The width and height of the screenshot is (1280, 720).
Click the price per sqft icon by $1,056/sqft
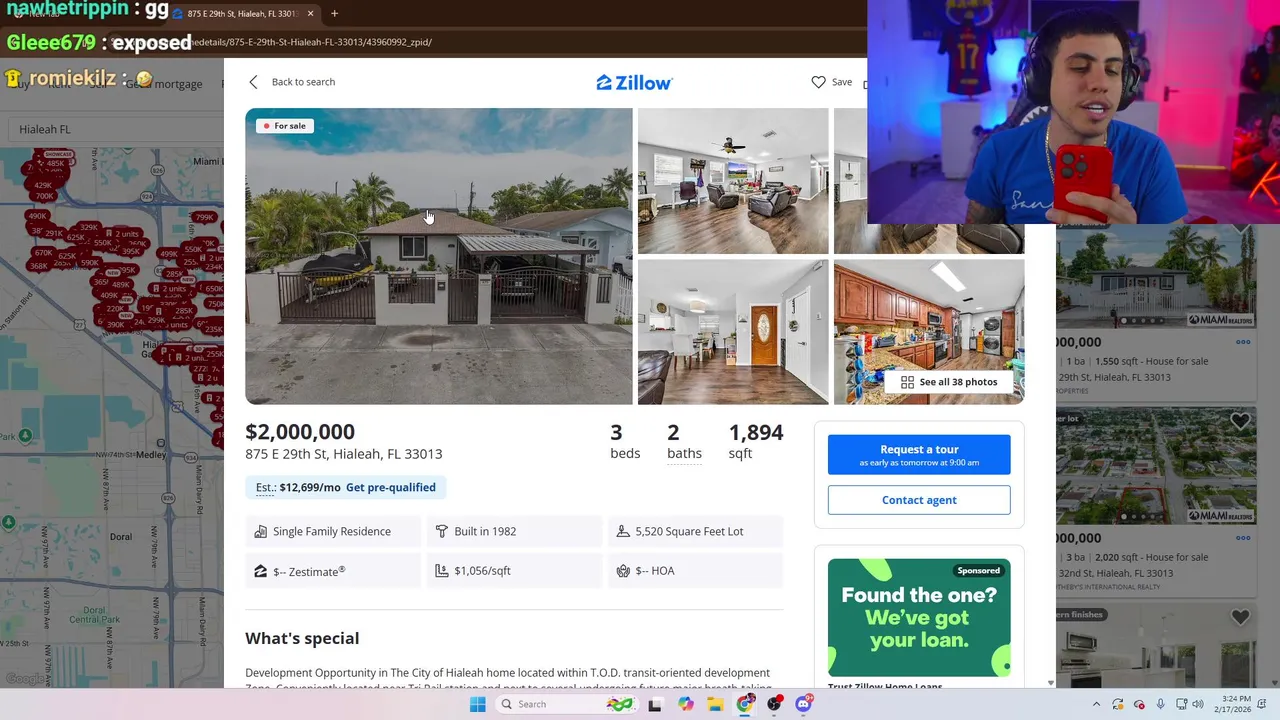pyautogui.click(x=441, y=571)
